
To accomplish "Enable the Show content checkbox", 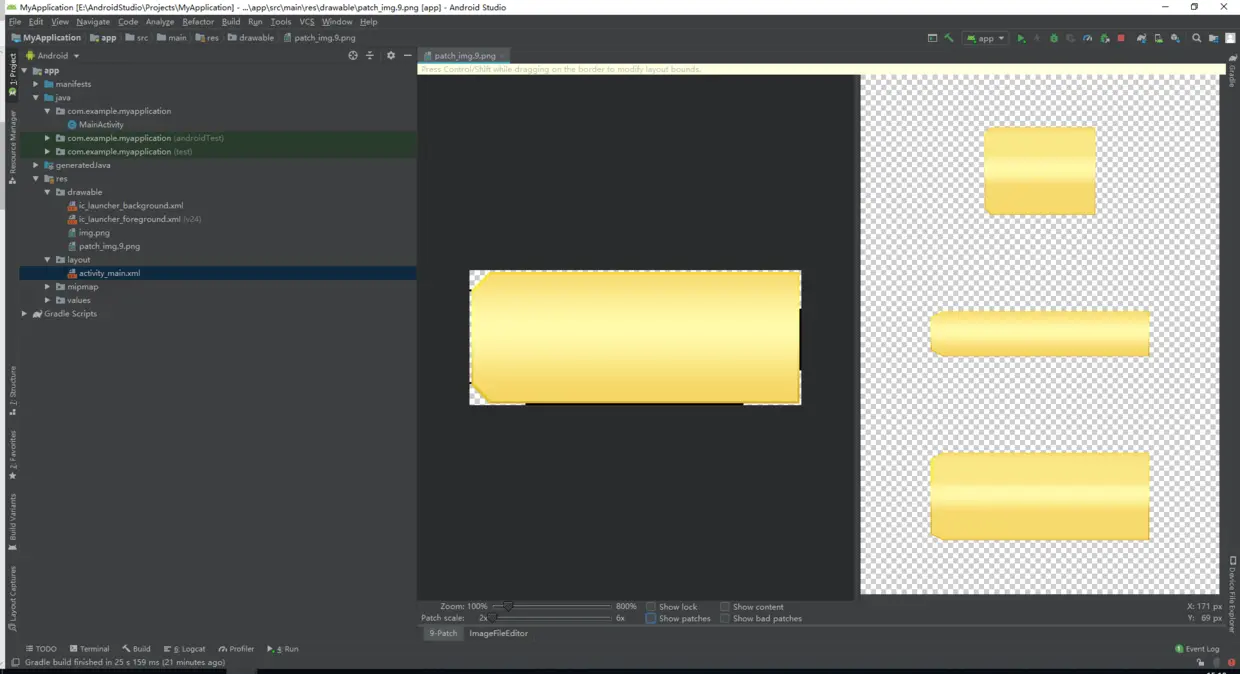I will tap(725, 606).
